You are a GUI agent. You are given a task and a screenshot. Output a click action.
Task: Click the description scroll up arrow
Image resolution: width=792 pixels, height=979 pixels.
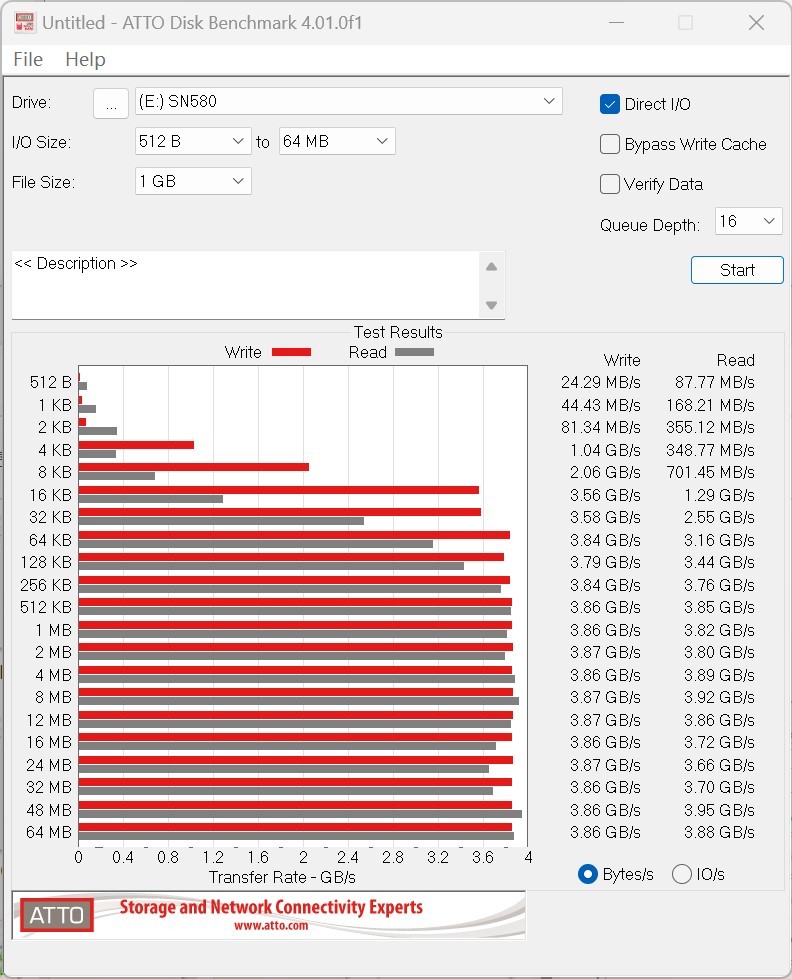click(x=492, y=267)
